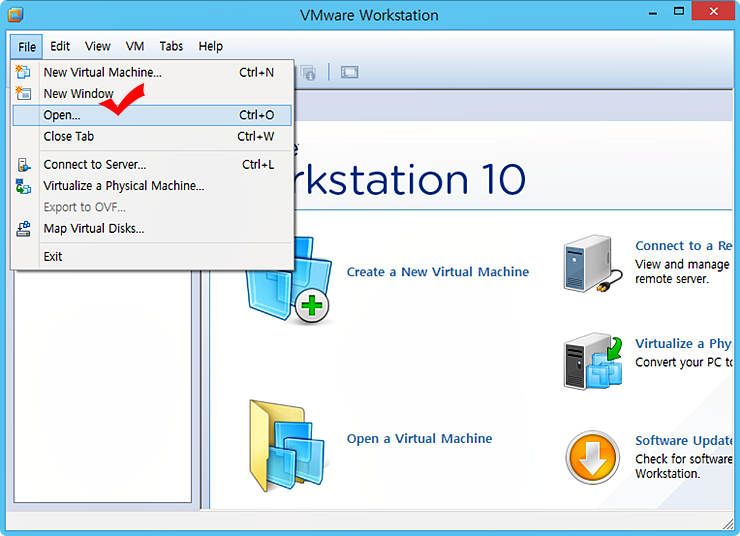740x536 pixels.
Task: Choose Exit from the File menu
Action: (x=53, y=256)
